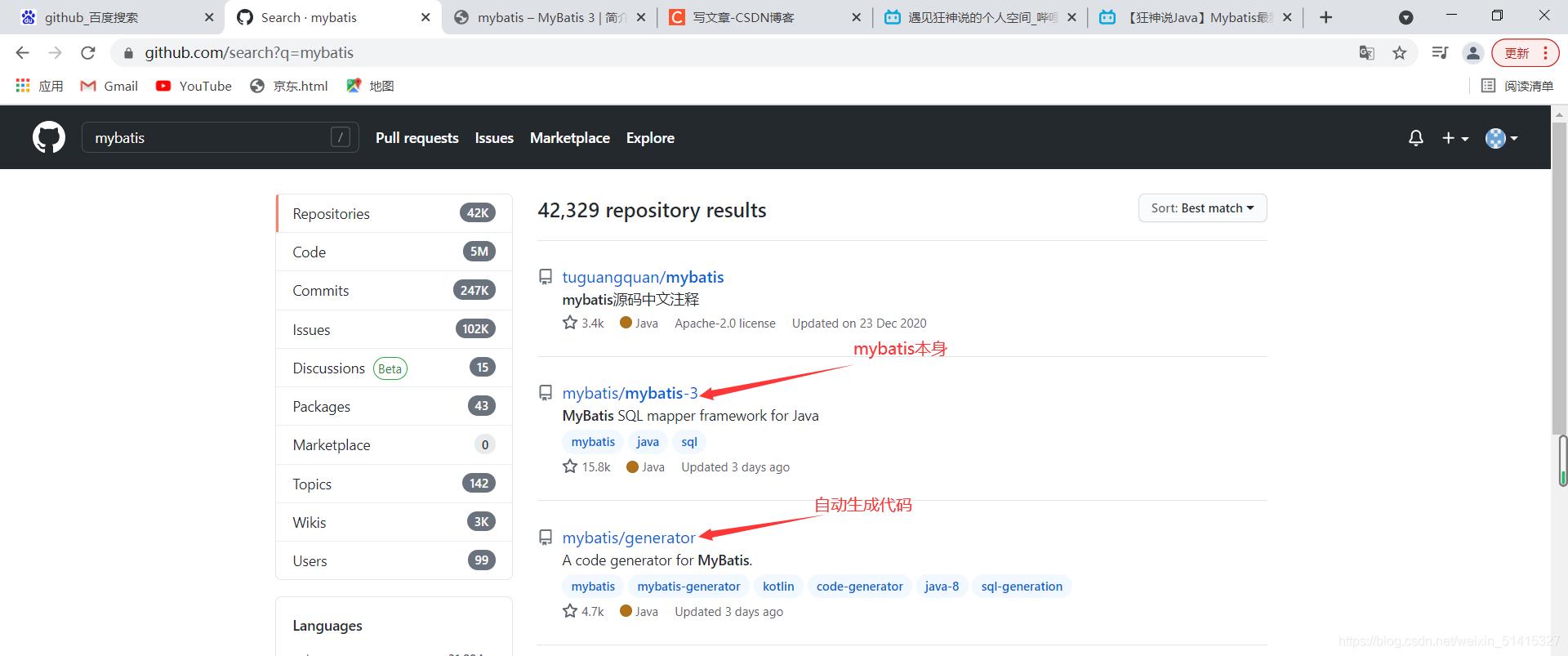Select Topics results filter

pos(394,484)
